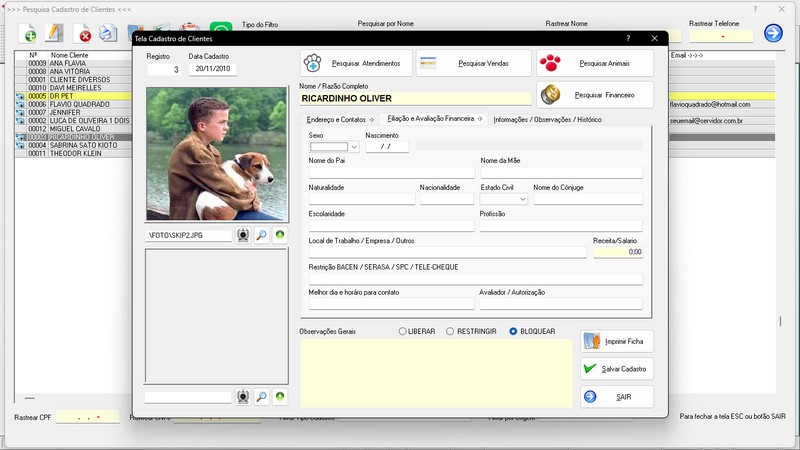Click photo icon beside FLAVIO QUADRADO row

pyautogui.click(x=20, y=104)
